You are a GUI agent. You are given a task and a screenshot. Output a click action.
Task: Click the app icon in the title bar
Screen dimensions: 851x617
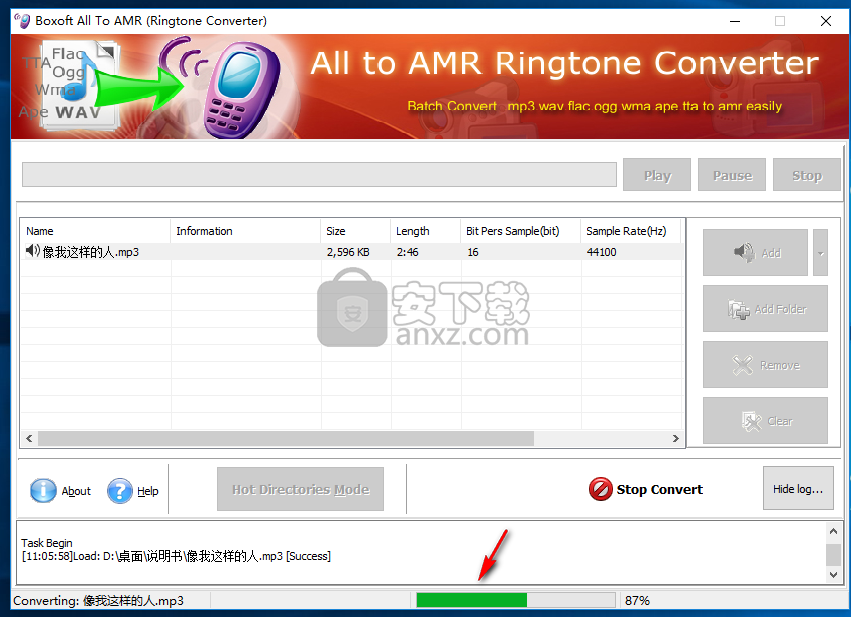click(x=23, y=21)
